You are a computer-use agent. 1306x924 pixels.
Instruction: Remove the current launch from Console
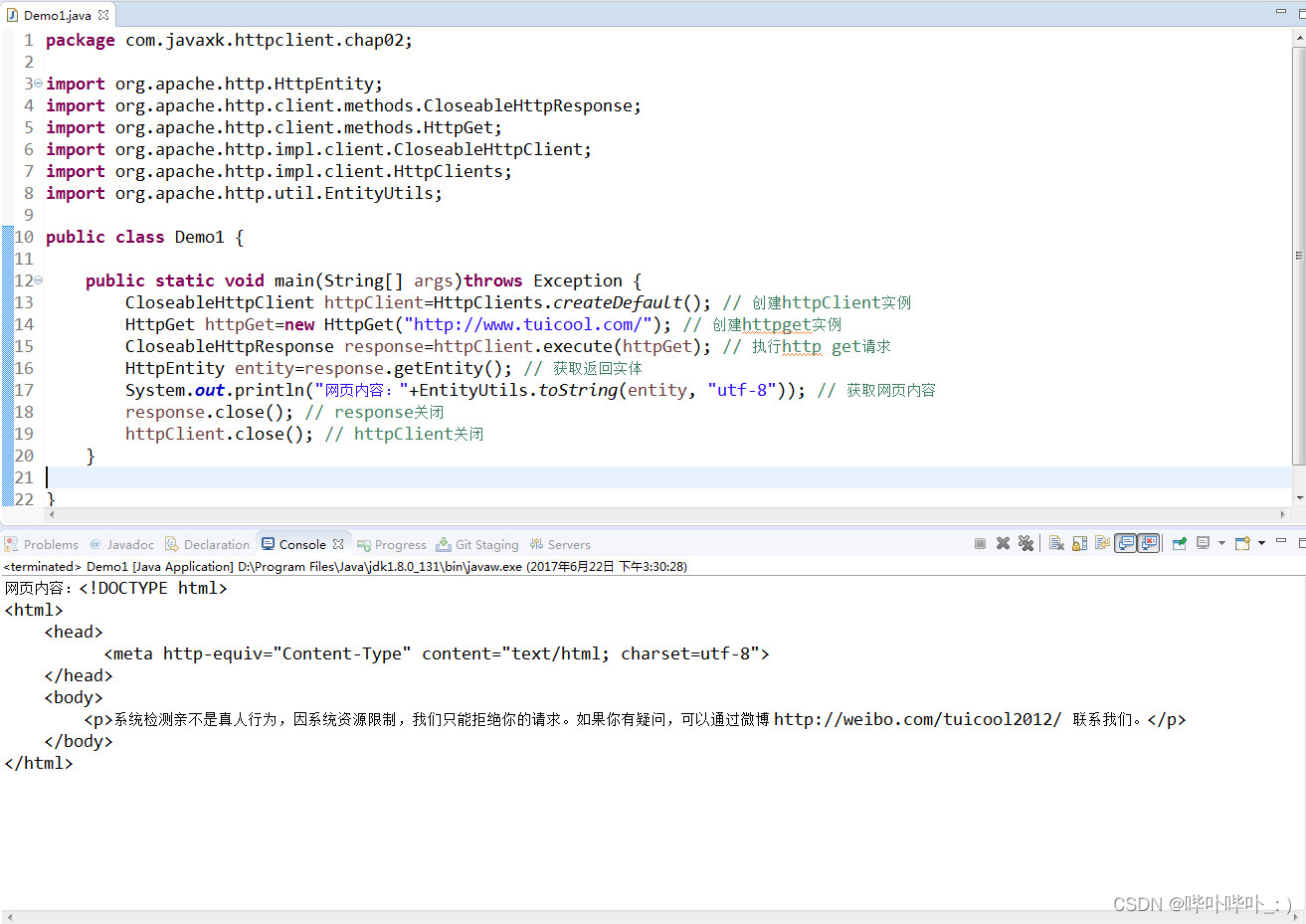click(1003, 543)
